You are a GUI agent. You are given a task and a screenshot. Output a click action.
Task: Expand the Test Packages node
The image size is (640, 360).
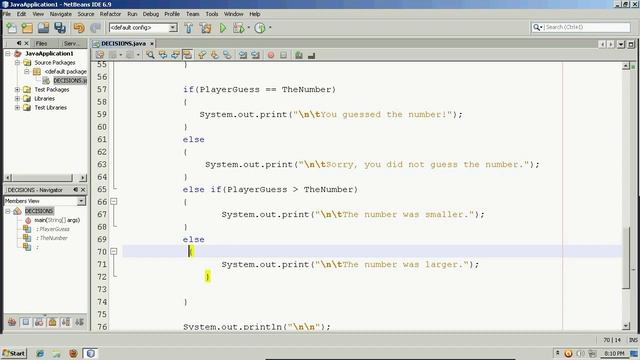coord(17,89)
